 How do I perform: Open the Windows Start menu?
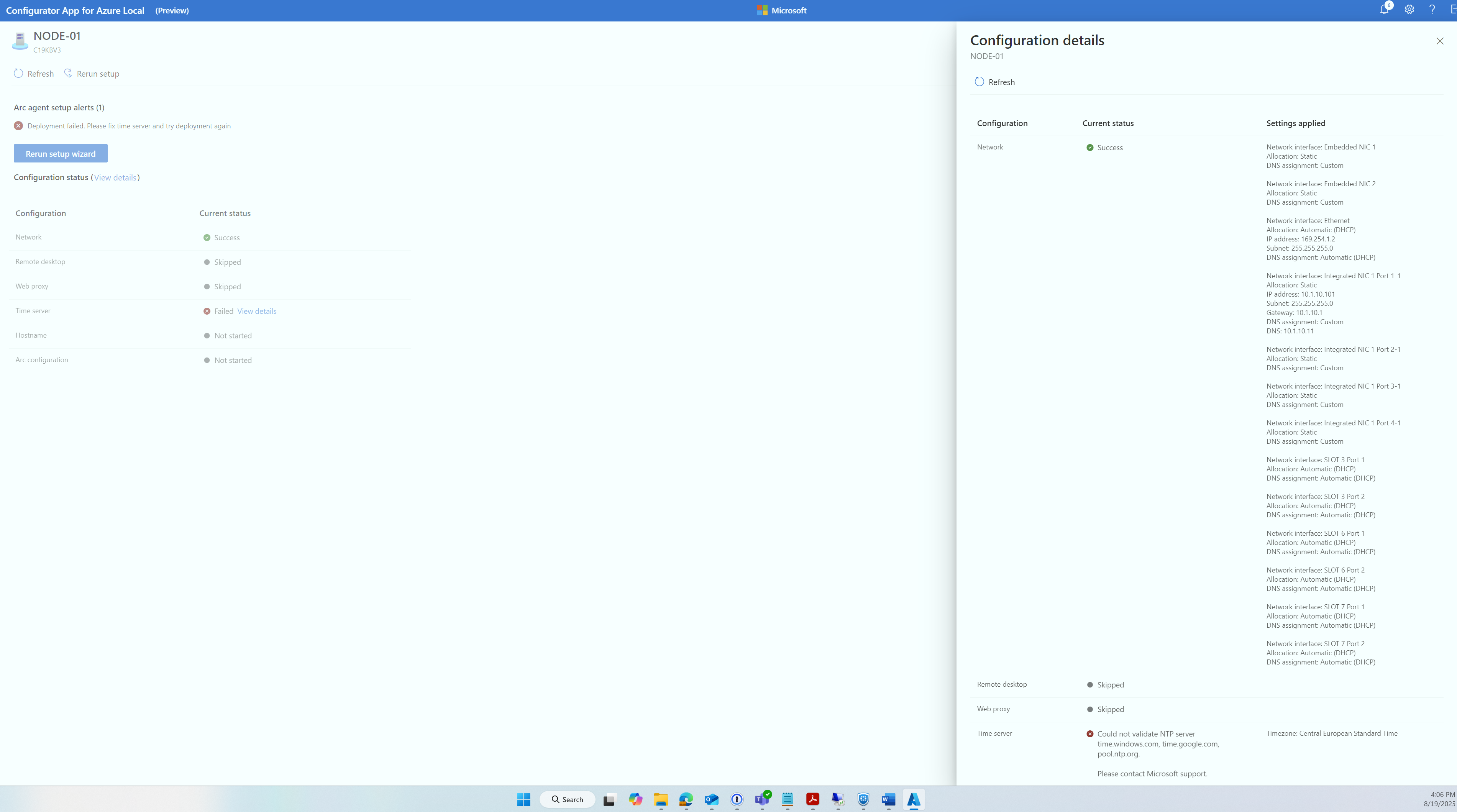(524, 799)
